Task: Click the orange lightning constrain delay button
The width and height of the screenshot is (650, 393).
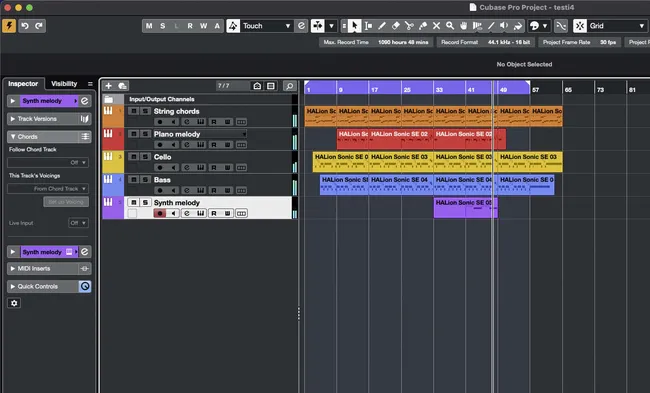Action: pyautogui.click(x=9, y=26)
